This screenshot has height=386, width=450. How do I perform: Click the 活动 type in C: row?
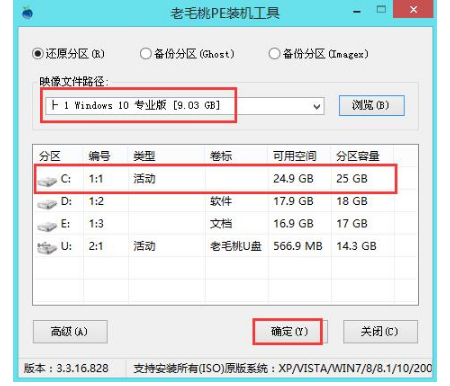coord(144,179)
